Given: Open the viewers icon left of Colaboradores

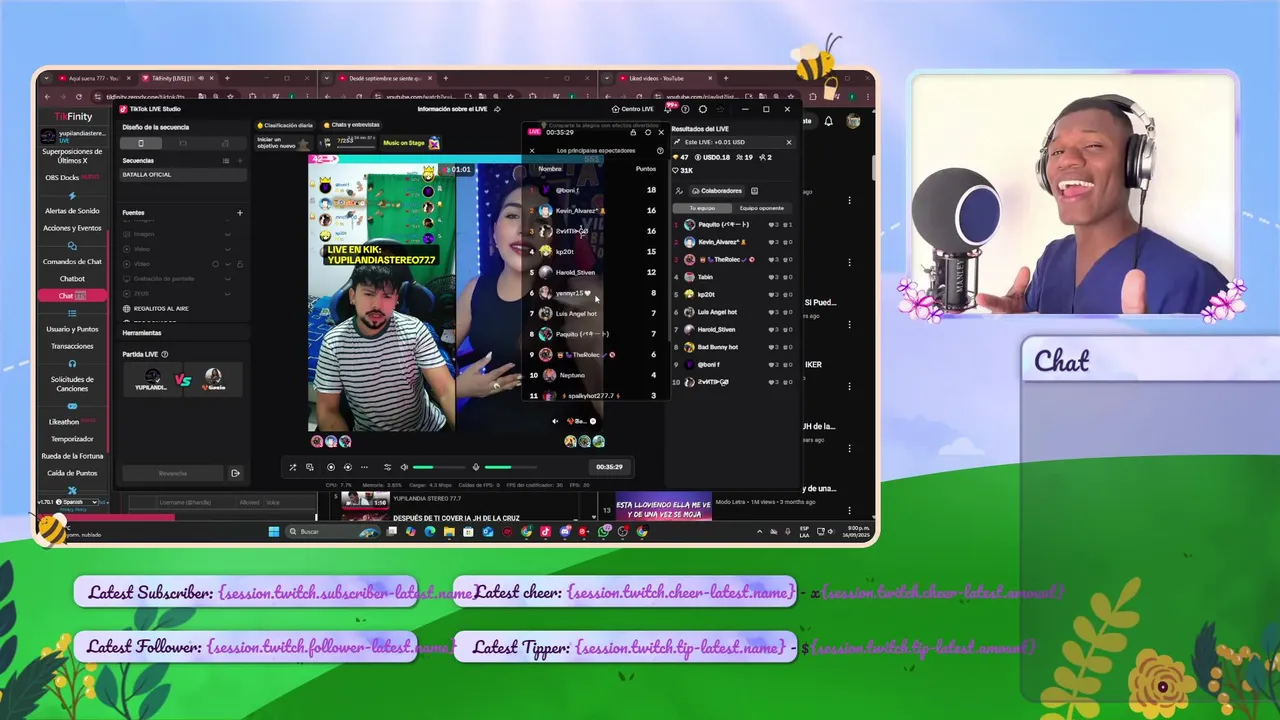Looking at the screenshot, I should click(679, 191).
